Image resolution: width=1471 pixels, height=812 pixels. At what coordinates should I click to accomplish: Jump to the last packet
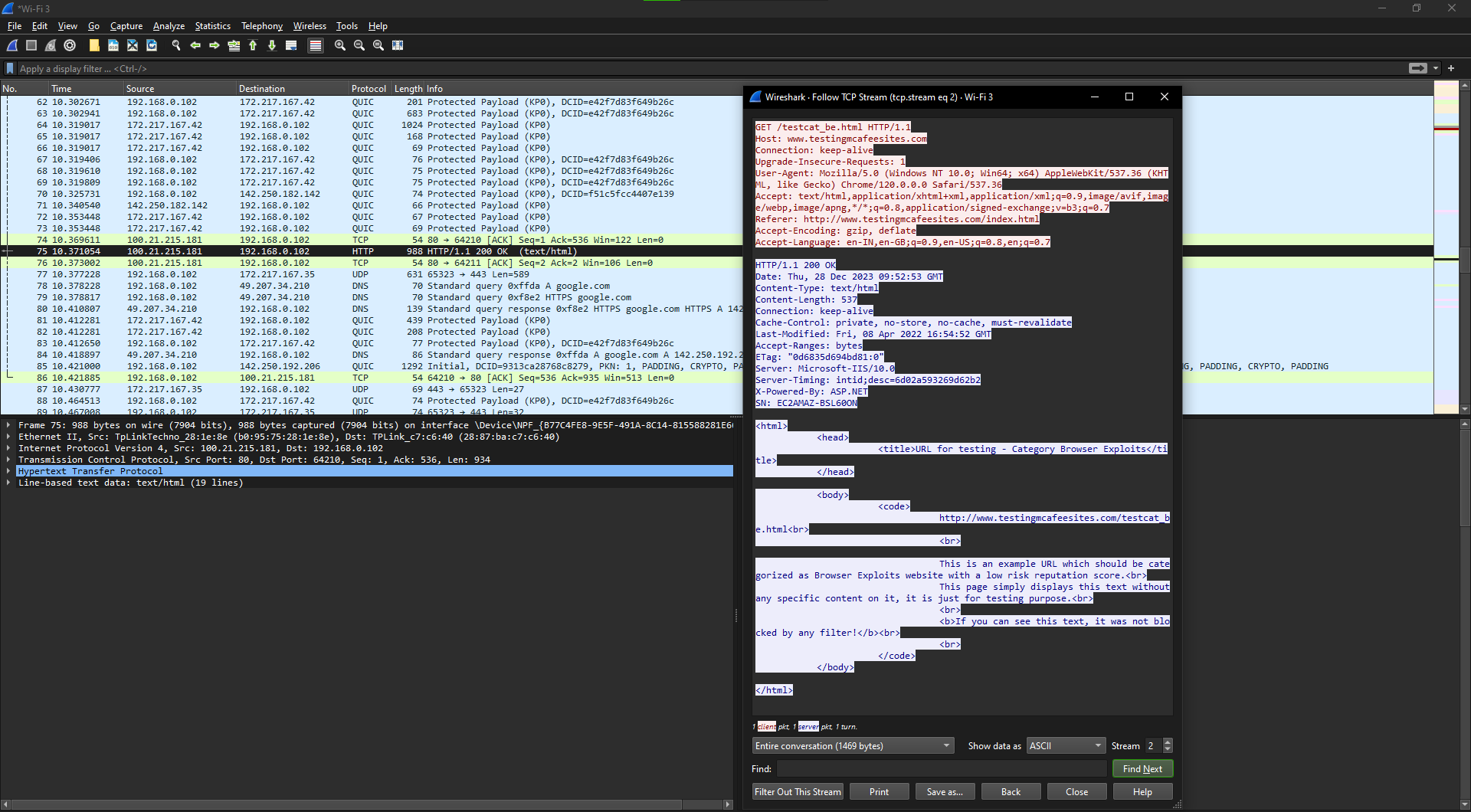272,45
